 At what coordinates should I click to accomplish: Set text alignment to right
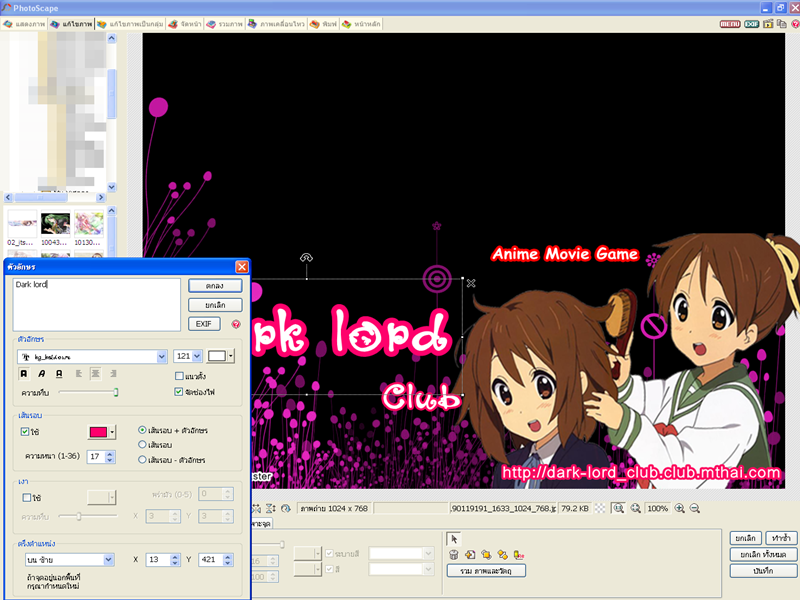point(113,374)
